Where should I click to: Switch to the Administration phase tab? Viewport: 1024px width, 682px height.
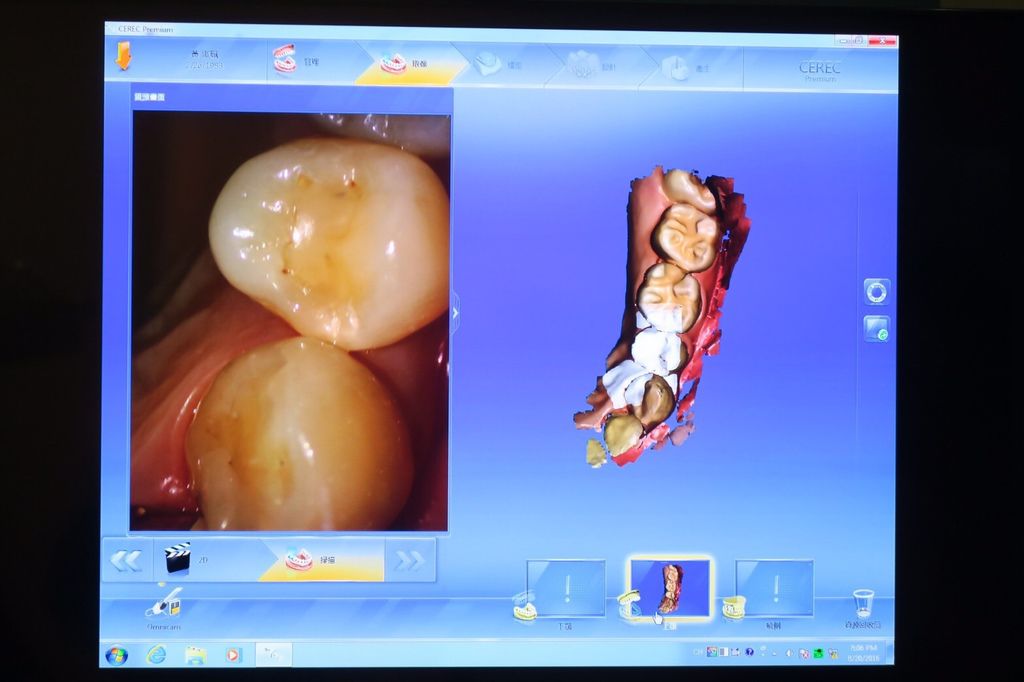310,61
